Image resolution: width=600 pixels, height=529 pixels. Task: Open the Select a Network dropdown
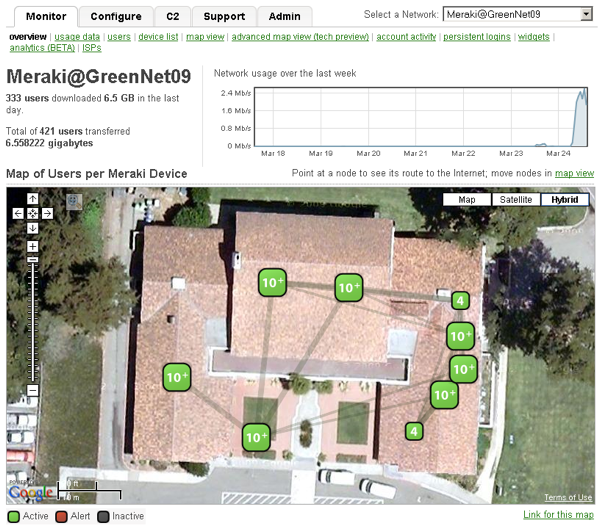pos(518,15)
